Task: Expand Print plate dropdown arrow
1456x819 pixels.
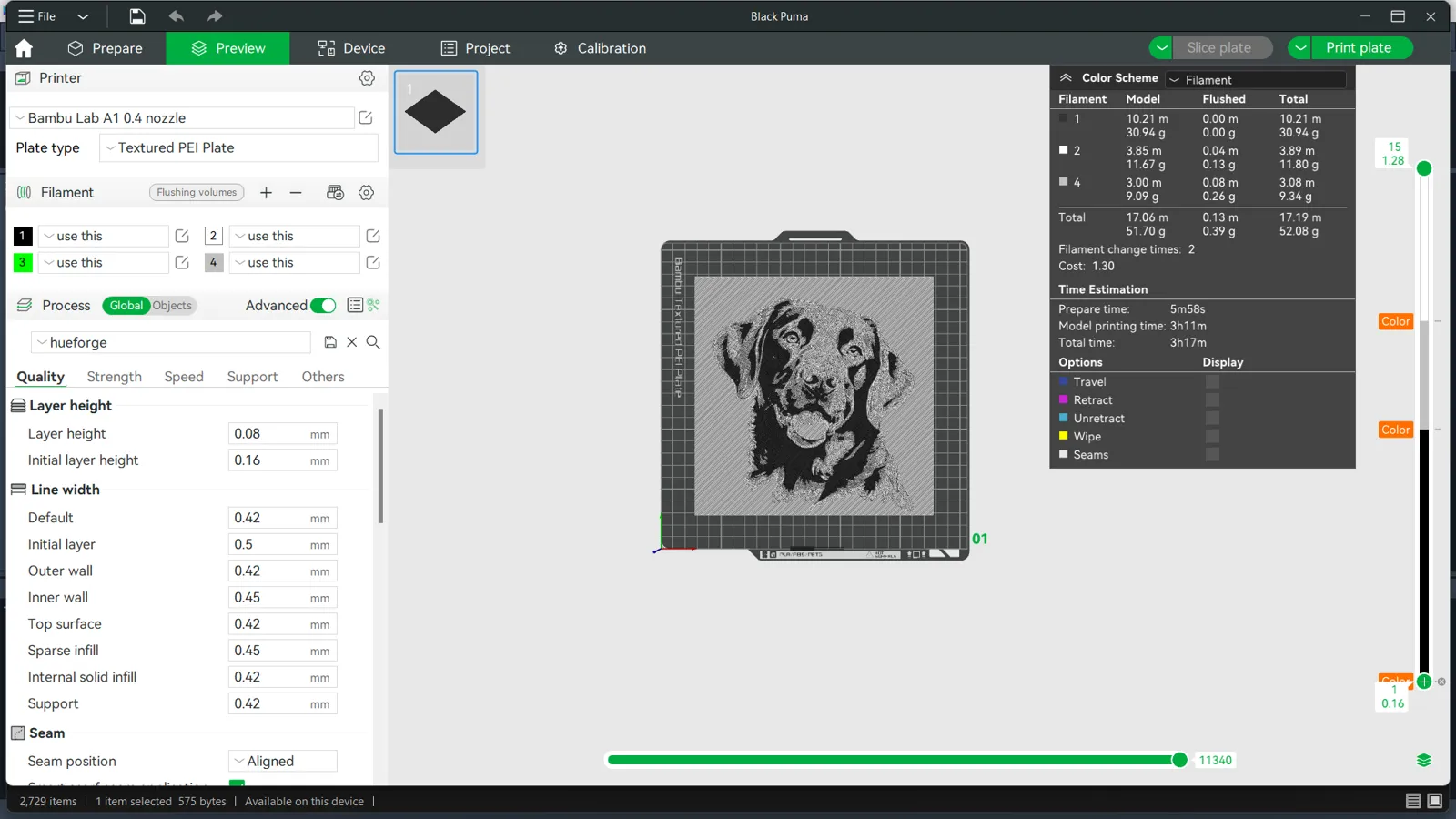Action: click(x=1299, y=47)
